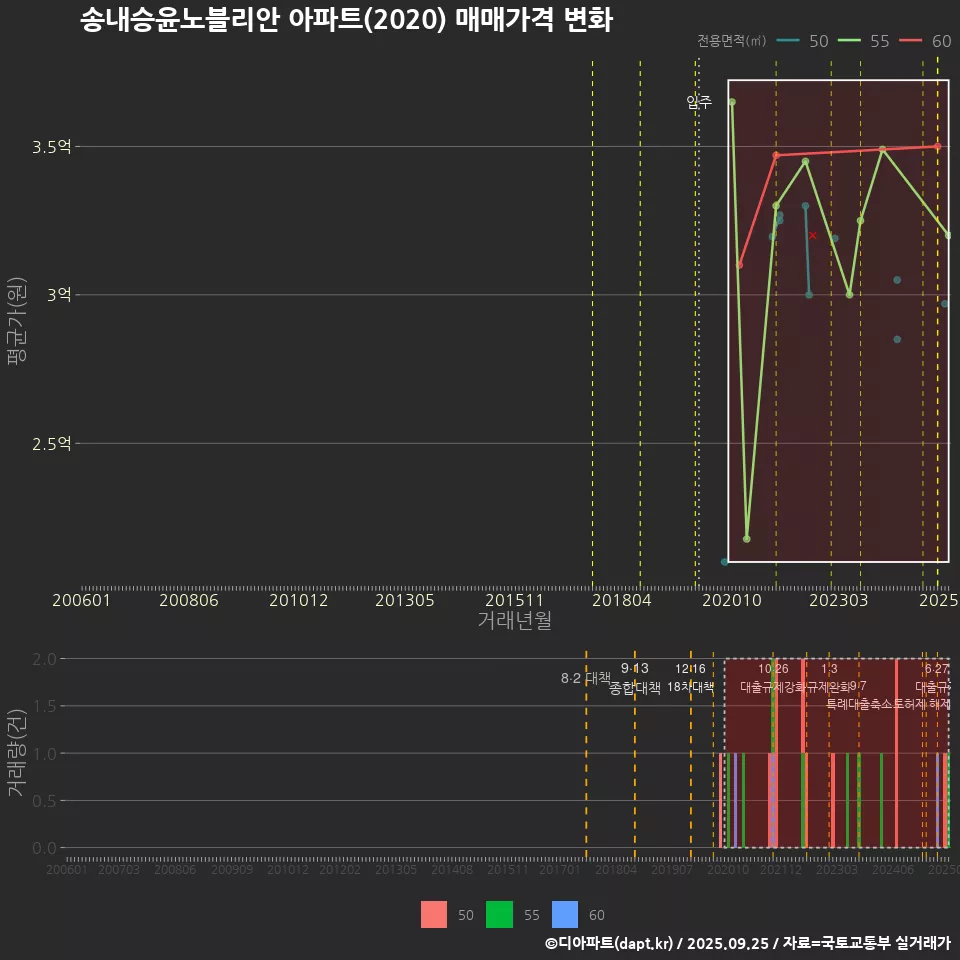
Task: Click the 201804 label on the price chart x-axis
Action: coord(623,600)
